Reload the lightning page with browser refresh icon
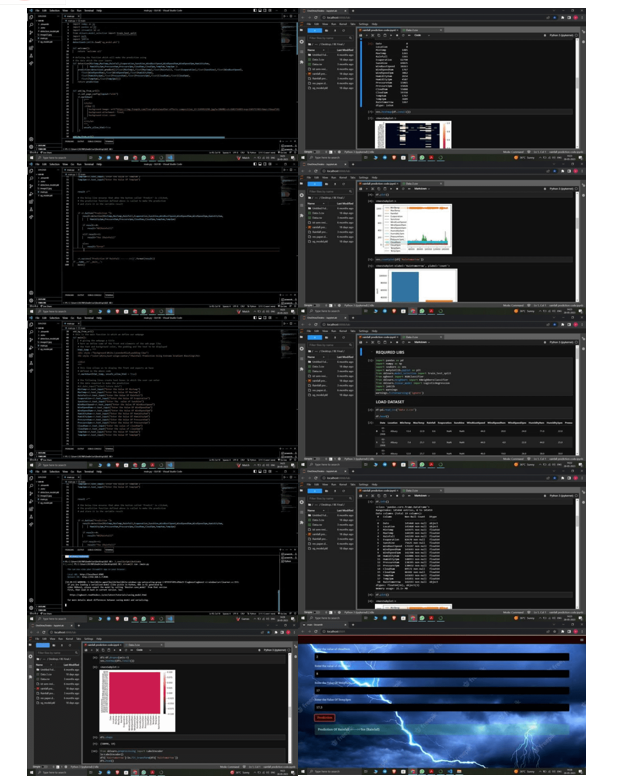Image resolution: width=620 pixels, height=779 pixels. tap(315, 631)
